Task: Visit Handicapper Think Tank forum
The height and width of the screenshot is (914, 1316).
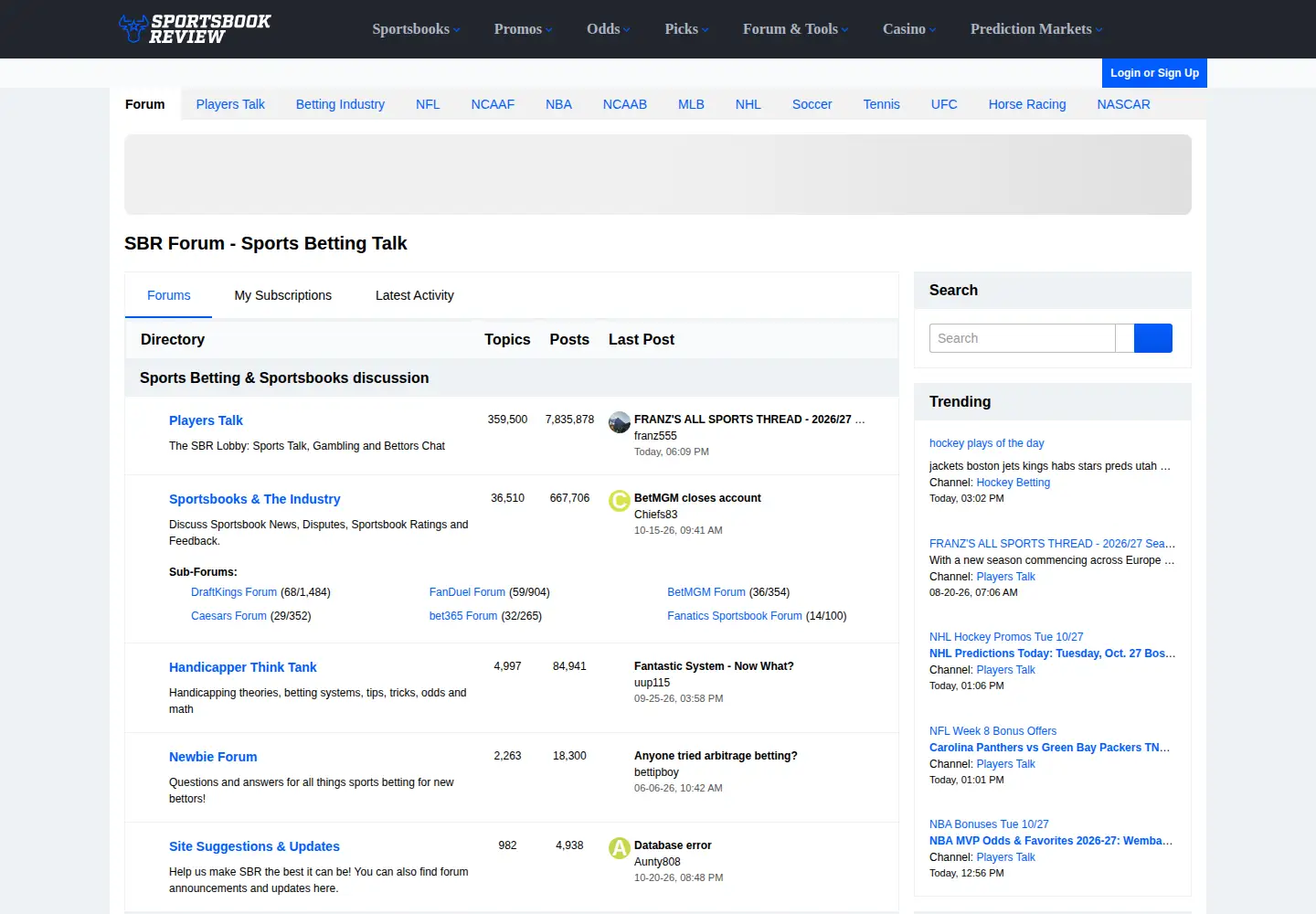Action: [242, 667]
